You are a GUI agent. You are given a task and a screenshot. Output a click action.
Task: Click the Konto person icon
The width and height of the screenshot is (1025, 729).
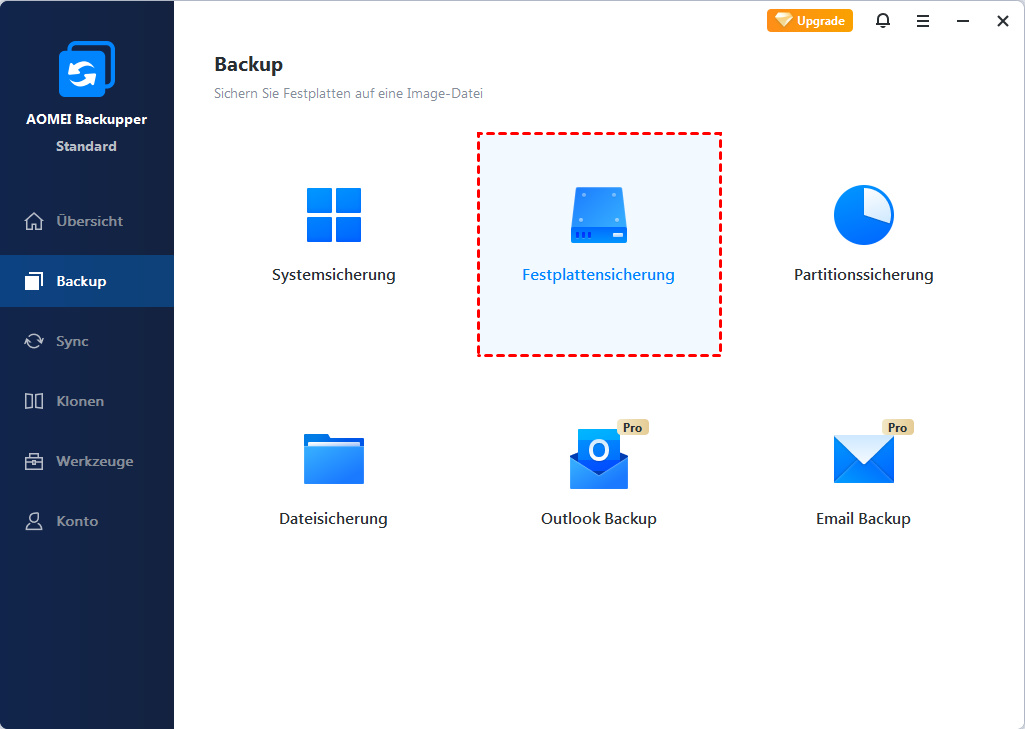(34, 521)
